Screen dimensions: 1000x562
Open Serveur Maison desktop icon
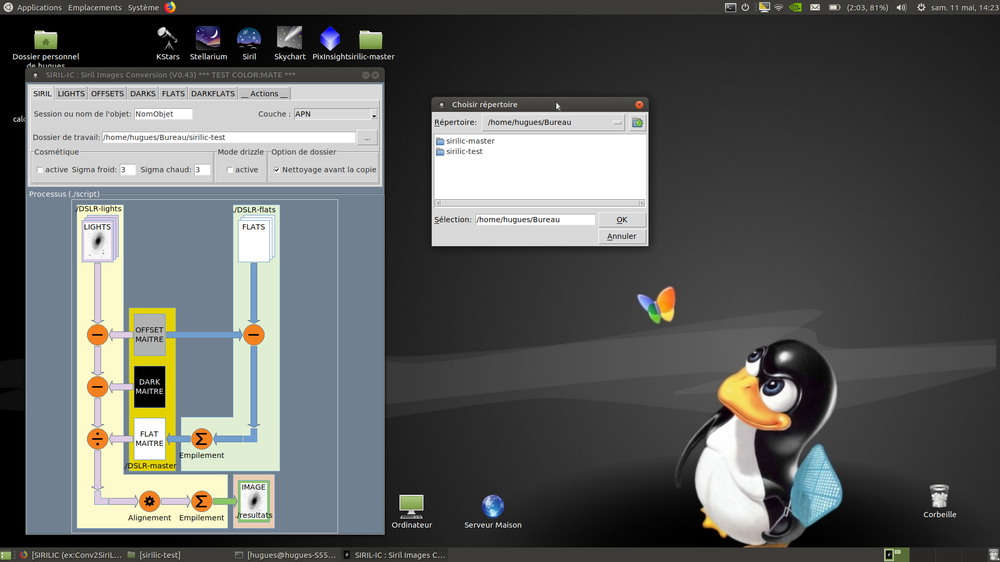click(x=492, y=512)
